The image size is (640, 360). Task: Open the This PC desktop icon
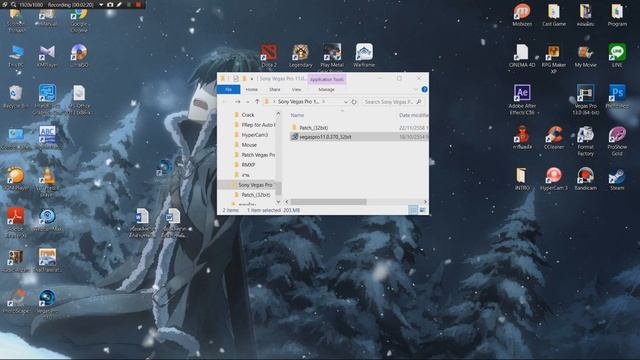16,56
